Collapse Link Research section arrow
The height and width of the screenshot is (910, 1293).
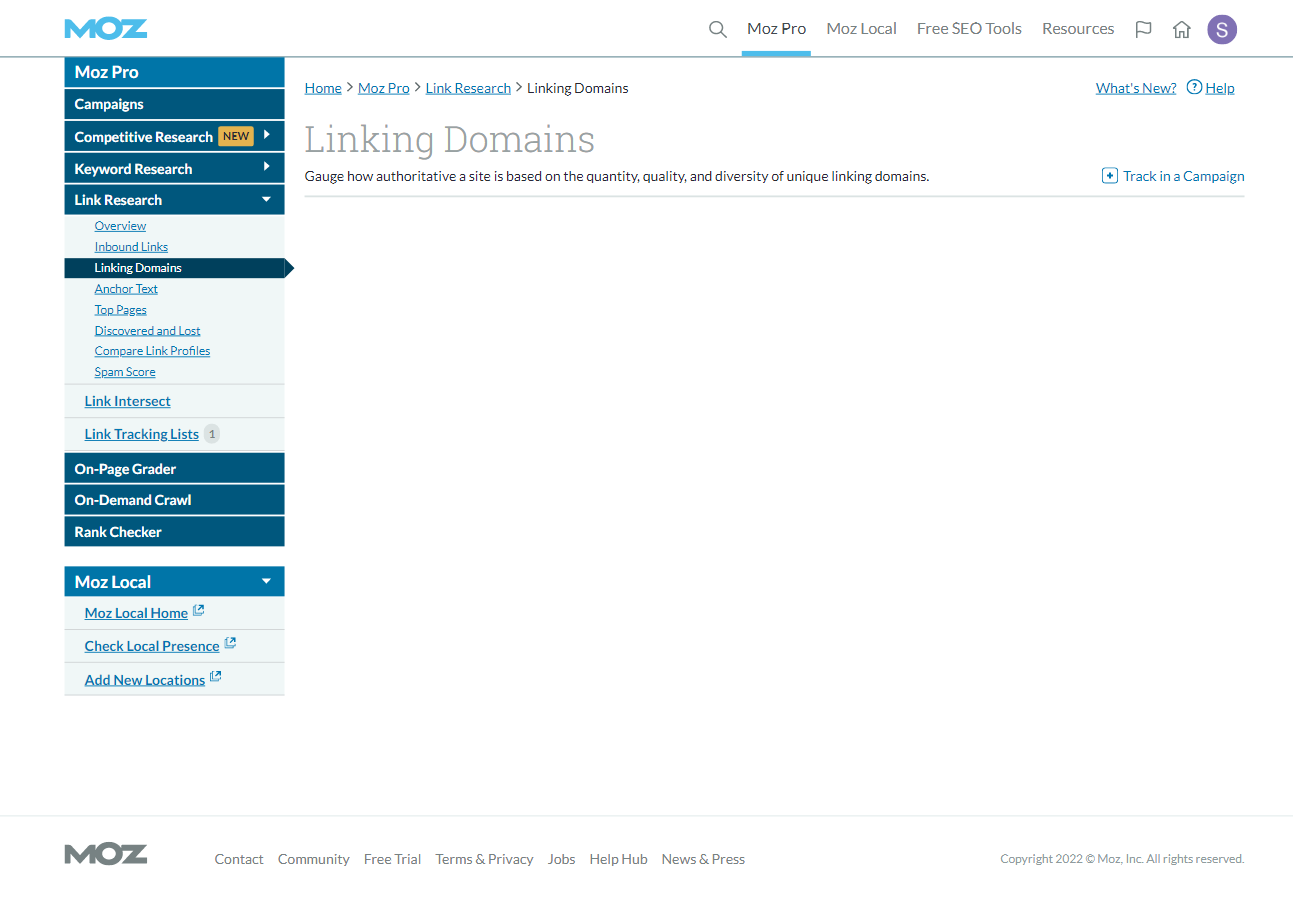click(x=266, y=200)
